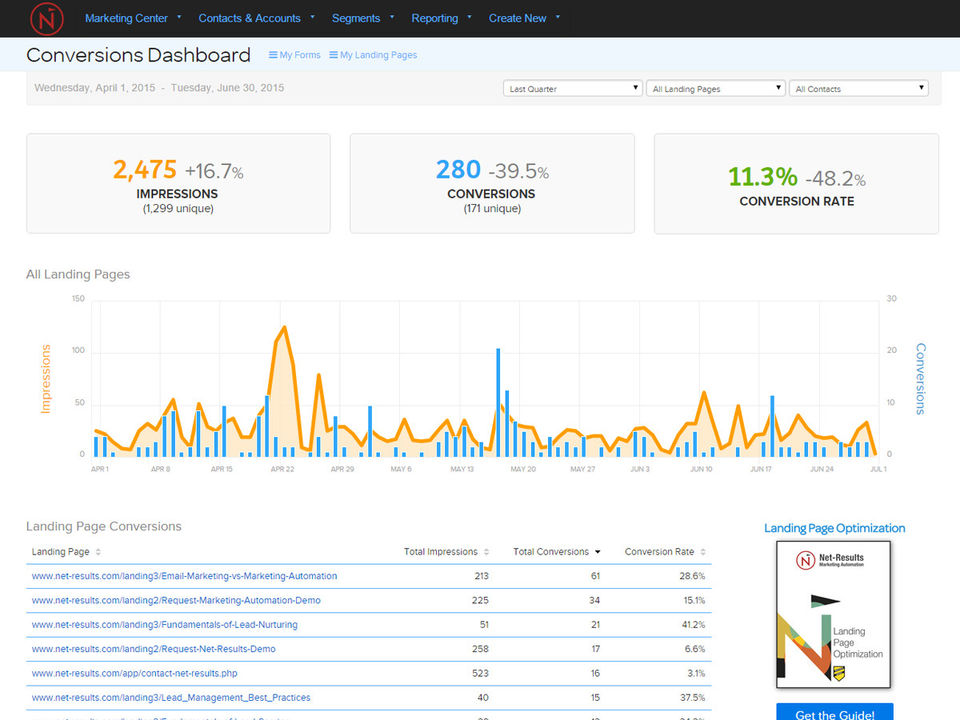Open the Reporting menu
Screen dimensions: 960x720
pos(441,18)
